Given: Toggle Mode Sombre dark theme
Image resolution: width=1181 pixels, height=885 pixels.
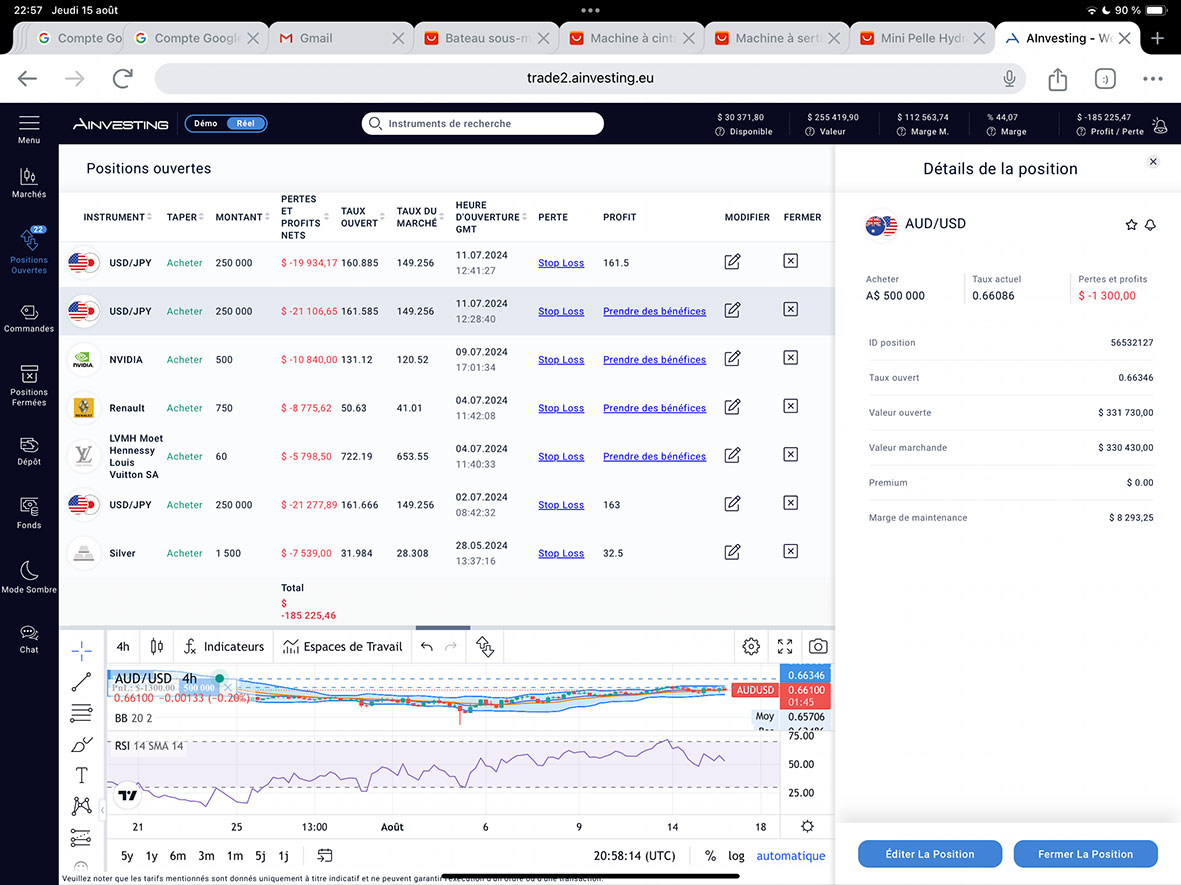Looking at the screenshot, I should pyautogui.click(x=29, y=574).
